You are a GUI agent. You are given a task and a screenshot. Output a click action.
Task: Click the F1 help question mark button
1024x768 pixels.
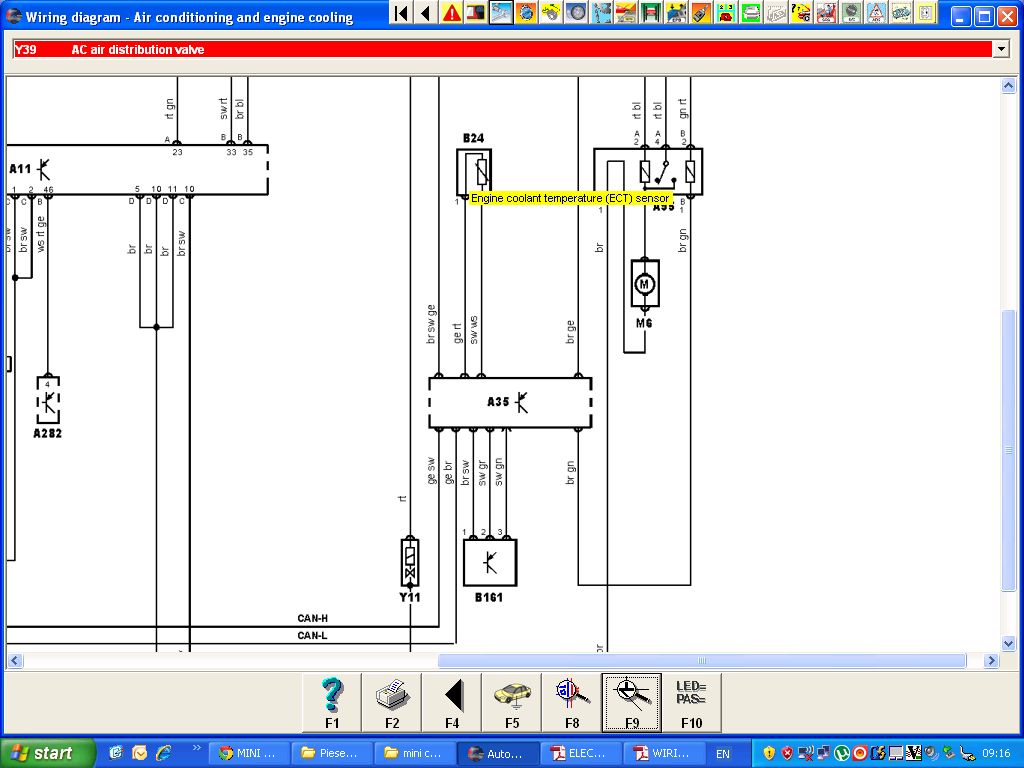tap(332, 701)
